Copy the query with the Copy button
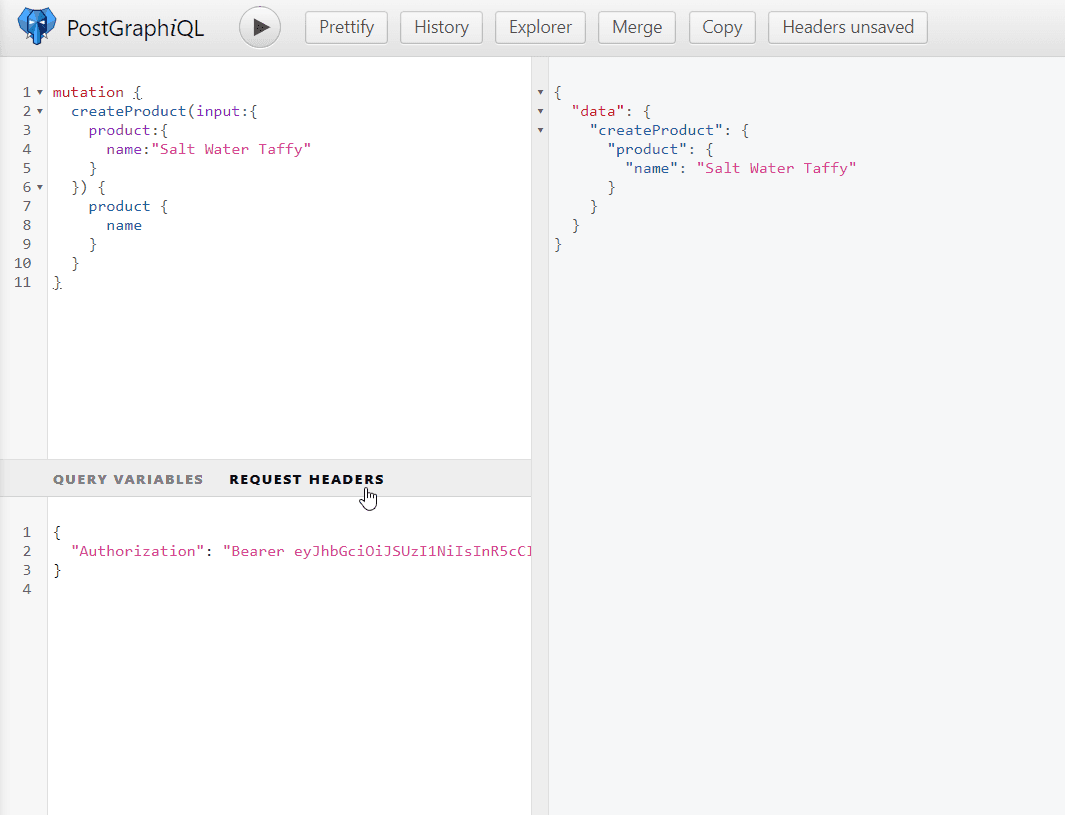 tap(722, 27)
